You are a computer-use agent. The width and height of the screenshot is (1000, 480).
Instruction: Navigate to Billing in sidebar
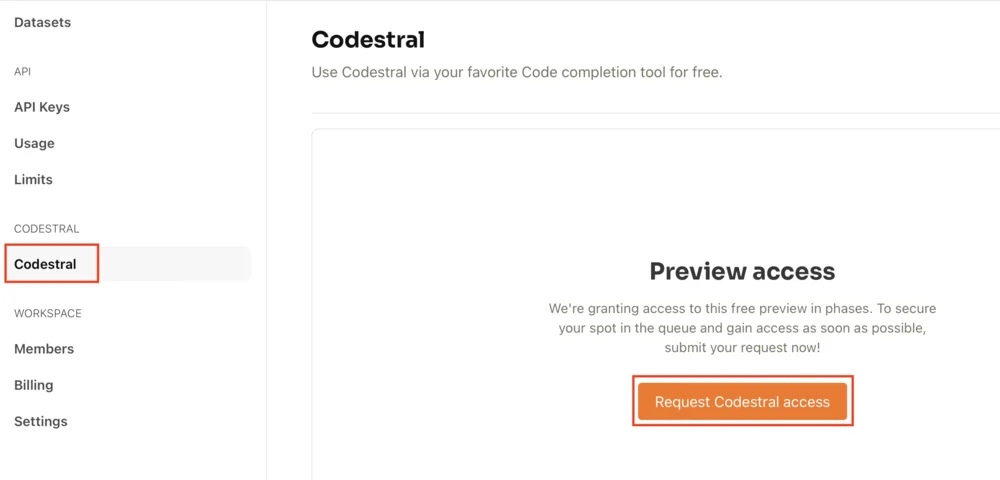(x=33, y=385)
